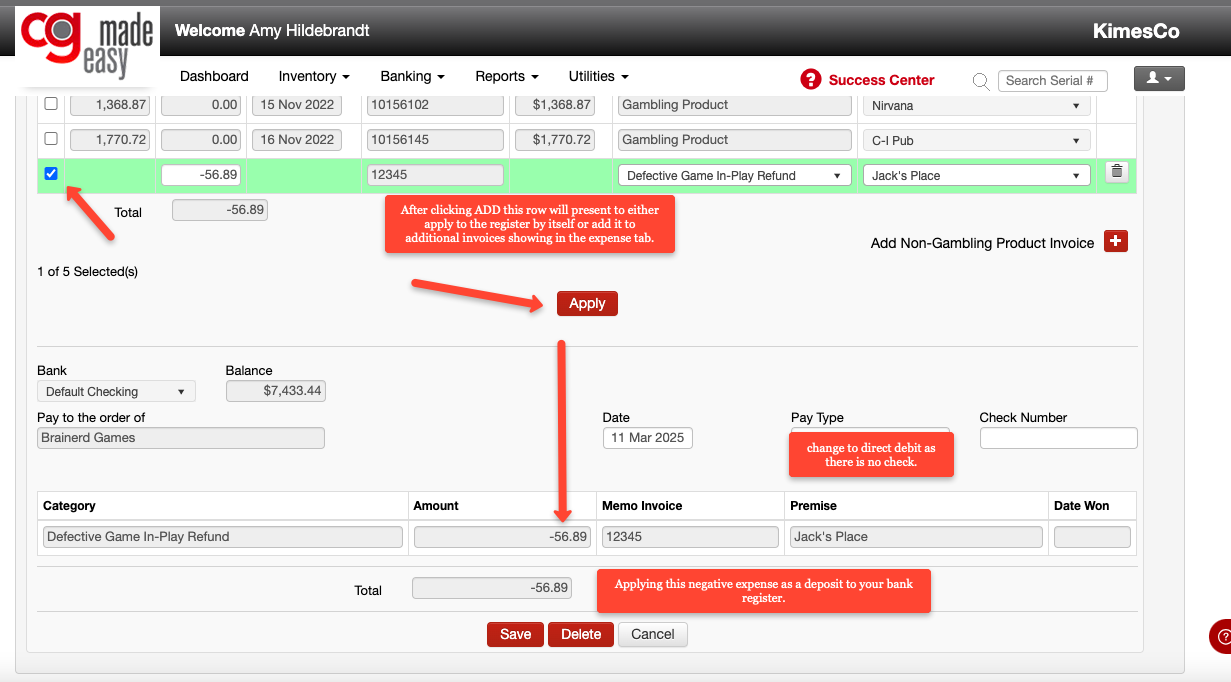This screenshot has width=1231, height=682.
Task: Click the 12345 invoice field in green row
Action: pyautogui.click(x=437, y=175)
